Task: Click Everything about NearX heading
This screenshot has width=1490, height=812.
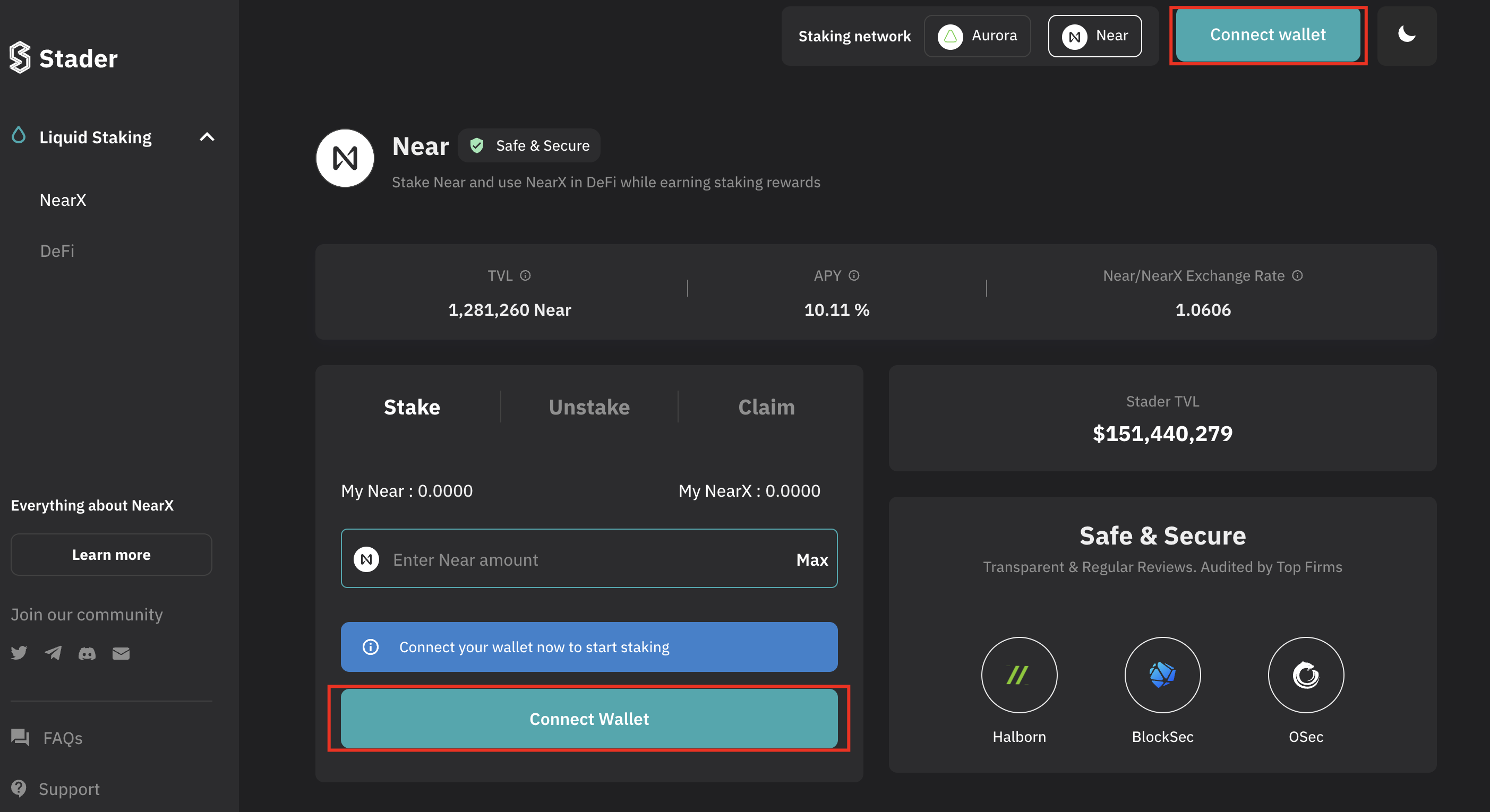Action: coord(92,505)
